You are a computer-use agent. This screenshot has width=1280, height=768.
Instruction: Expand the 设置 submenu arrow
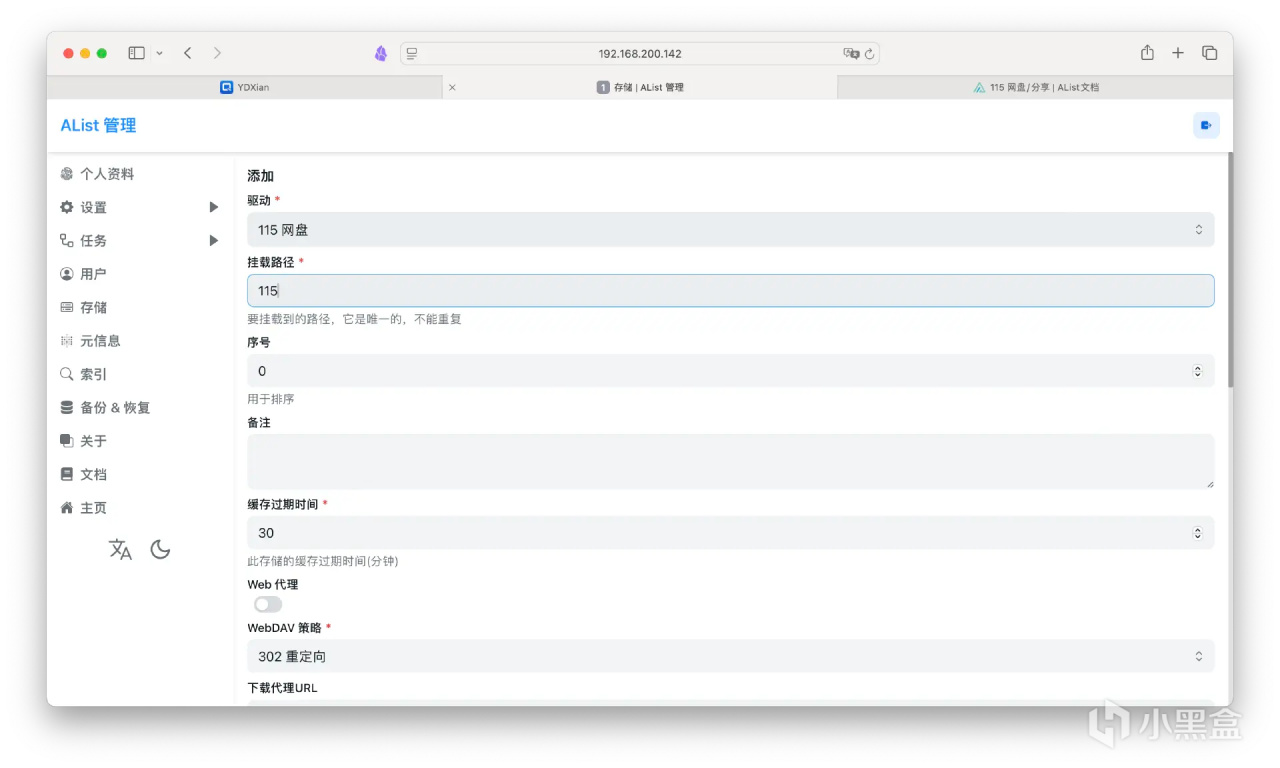213,207
